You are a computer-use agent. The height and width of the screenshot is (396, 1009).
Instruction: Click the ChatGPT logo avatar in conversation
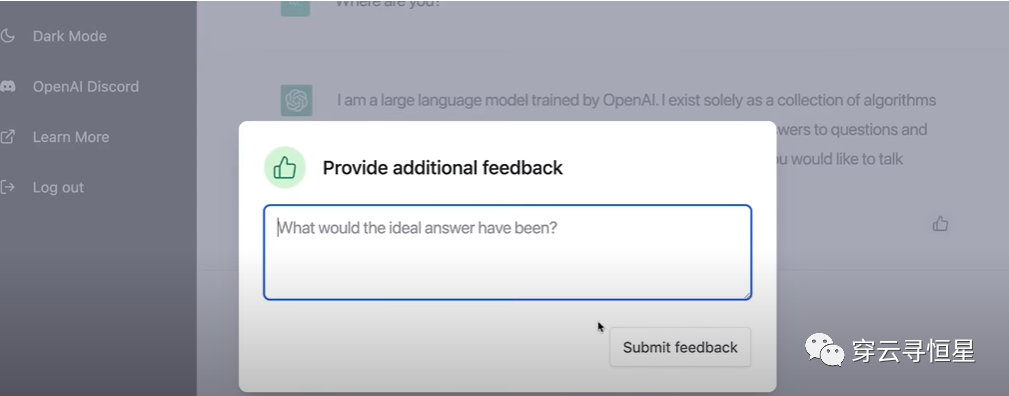tap(296, 100)
